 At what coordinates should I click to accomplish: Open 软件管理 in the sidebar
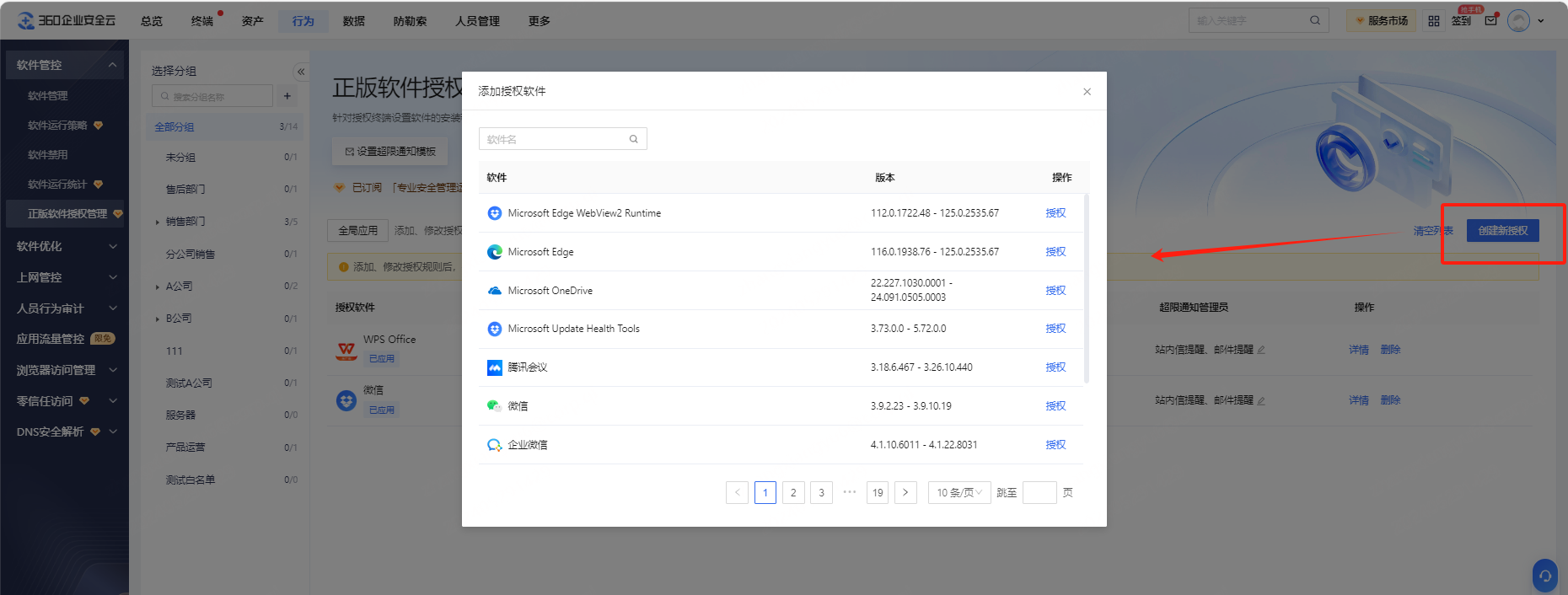pyautogui.click(x=48, y=96)
